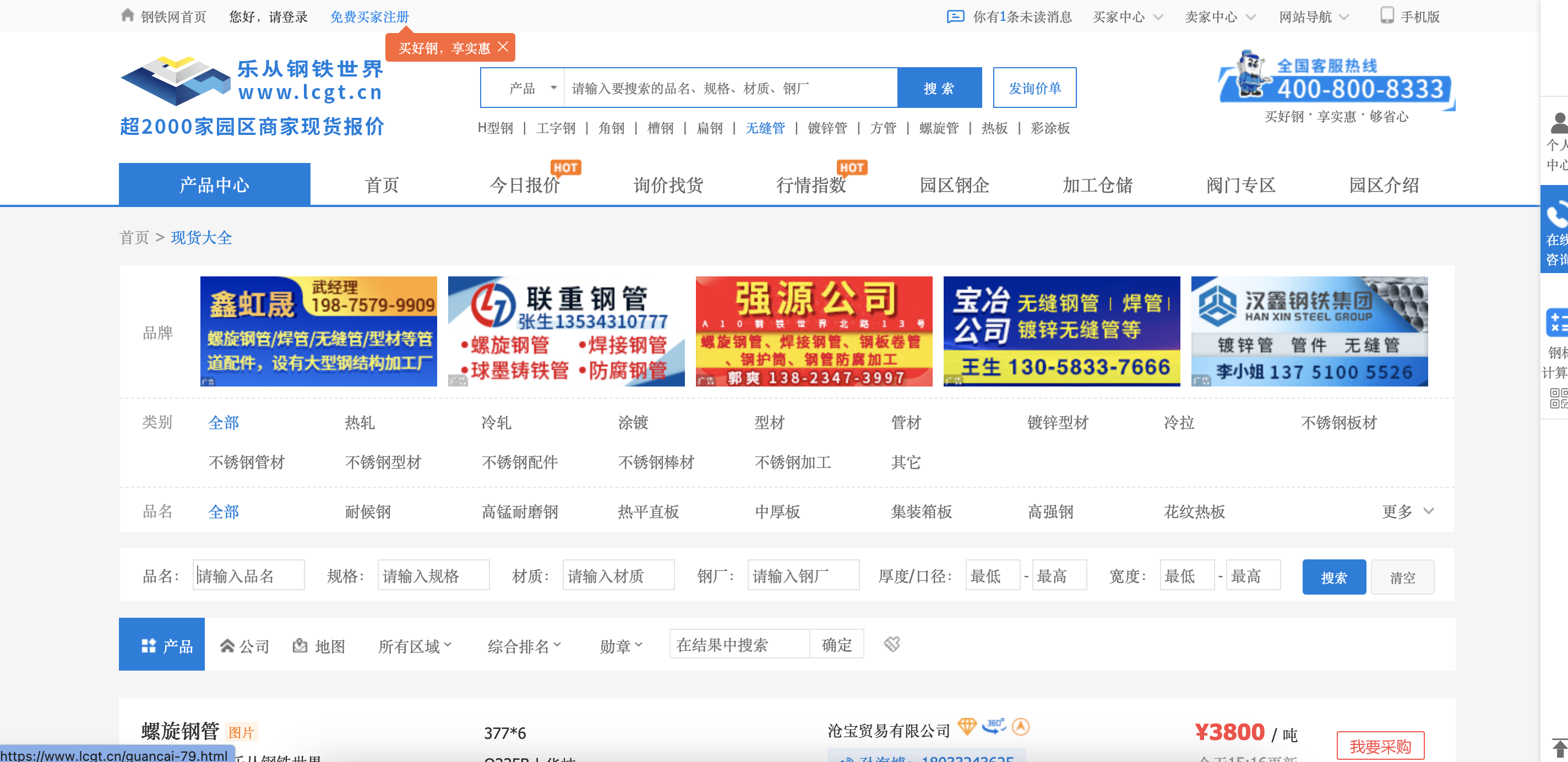The width and height of the screenshot is (1568, 762).
Task: Click the home icon beside 钢铁网首页
Action: point(127,15)
